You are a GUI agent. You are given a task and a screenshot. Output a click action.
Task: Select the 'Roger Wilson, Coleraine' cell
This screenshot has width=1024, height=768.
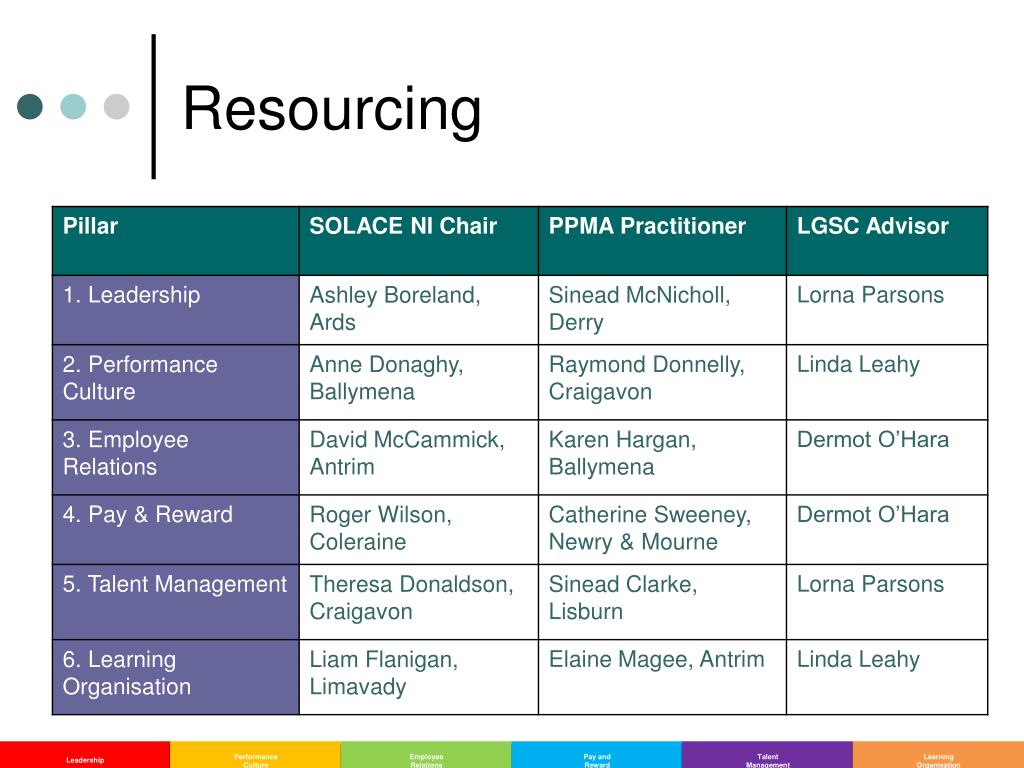click(x=419, y=530)
